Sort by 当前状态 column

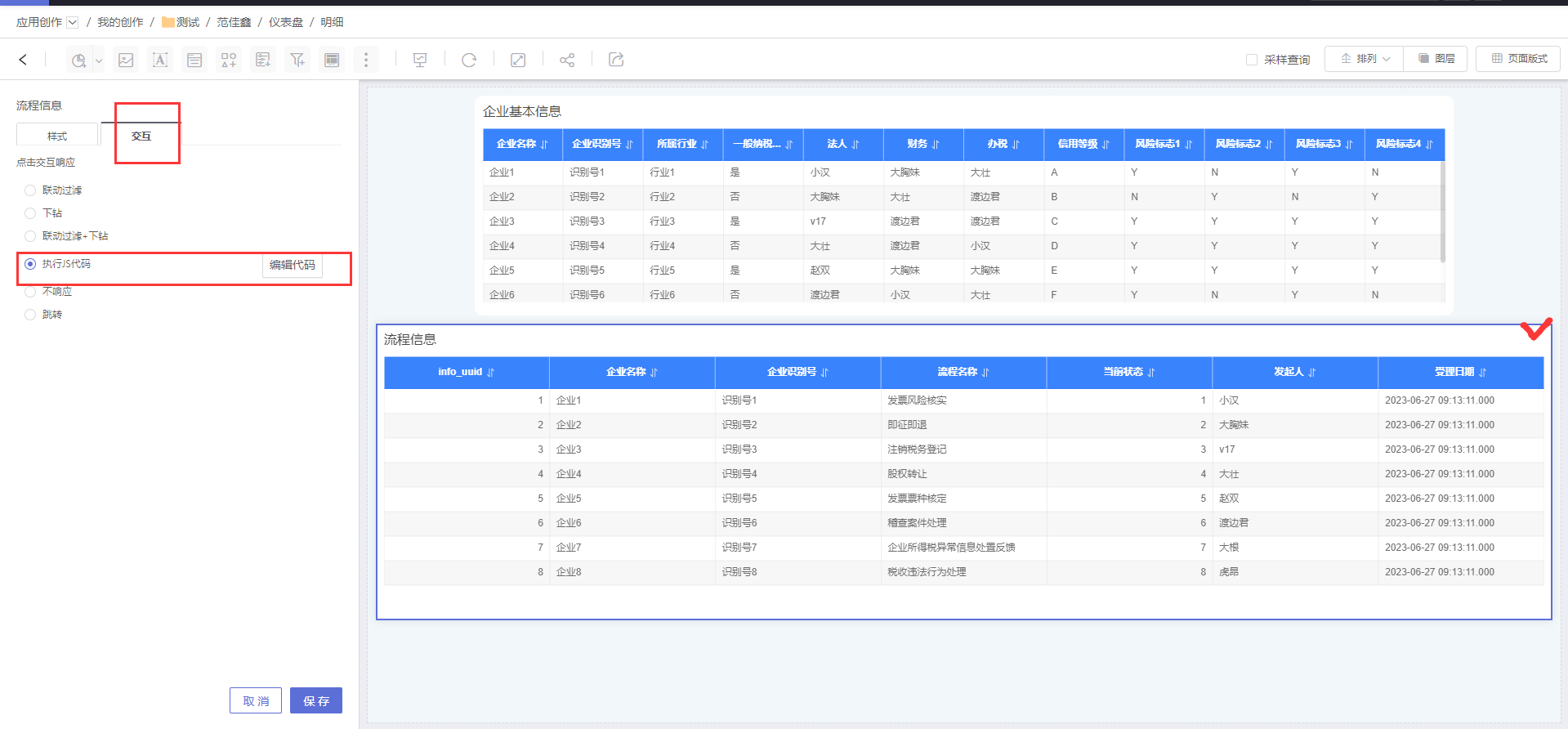point(1150,373)
